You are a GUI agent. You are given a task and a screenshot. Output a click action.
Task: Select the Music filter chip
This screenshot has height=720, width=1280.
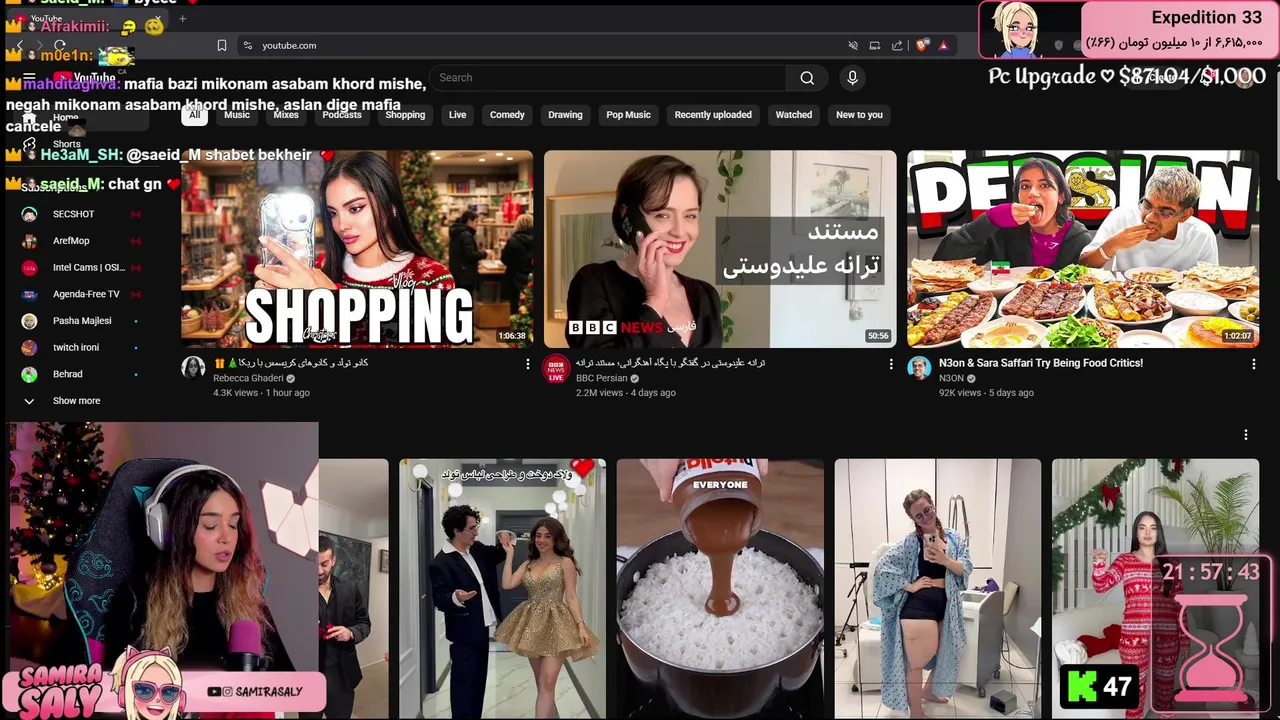[x=237, y=115]
